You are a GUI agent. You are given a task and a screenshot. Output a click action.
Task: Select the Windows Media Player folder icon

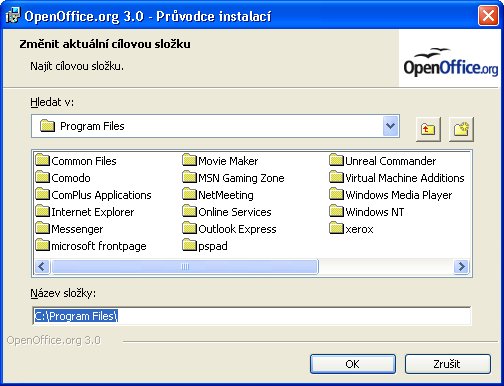(x=336, y=194)
